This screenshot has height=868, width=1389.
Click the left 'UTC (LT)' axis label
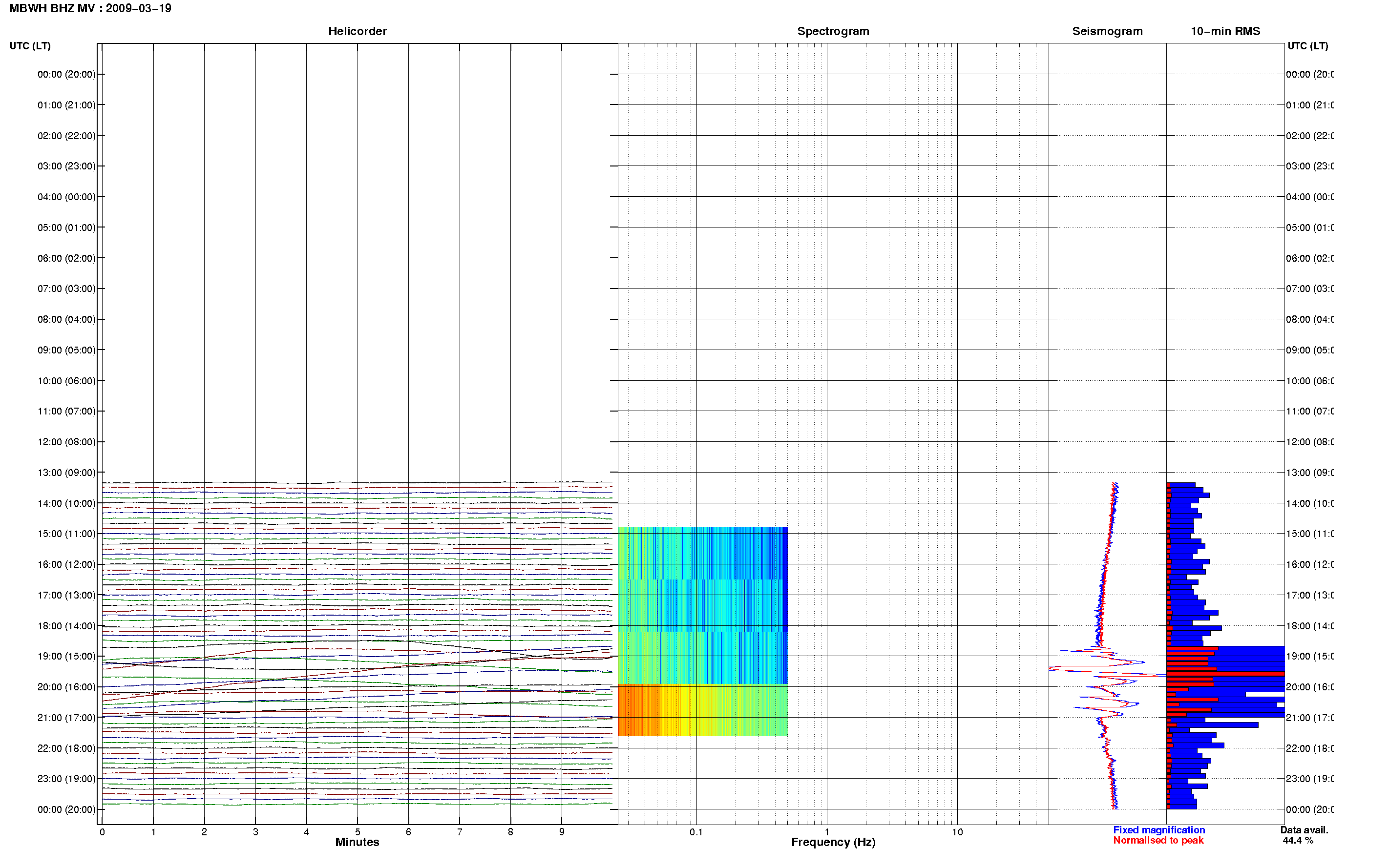pos(30,45)
